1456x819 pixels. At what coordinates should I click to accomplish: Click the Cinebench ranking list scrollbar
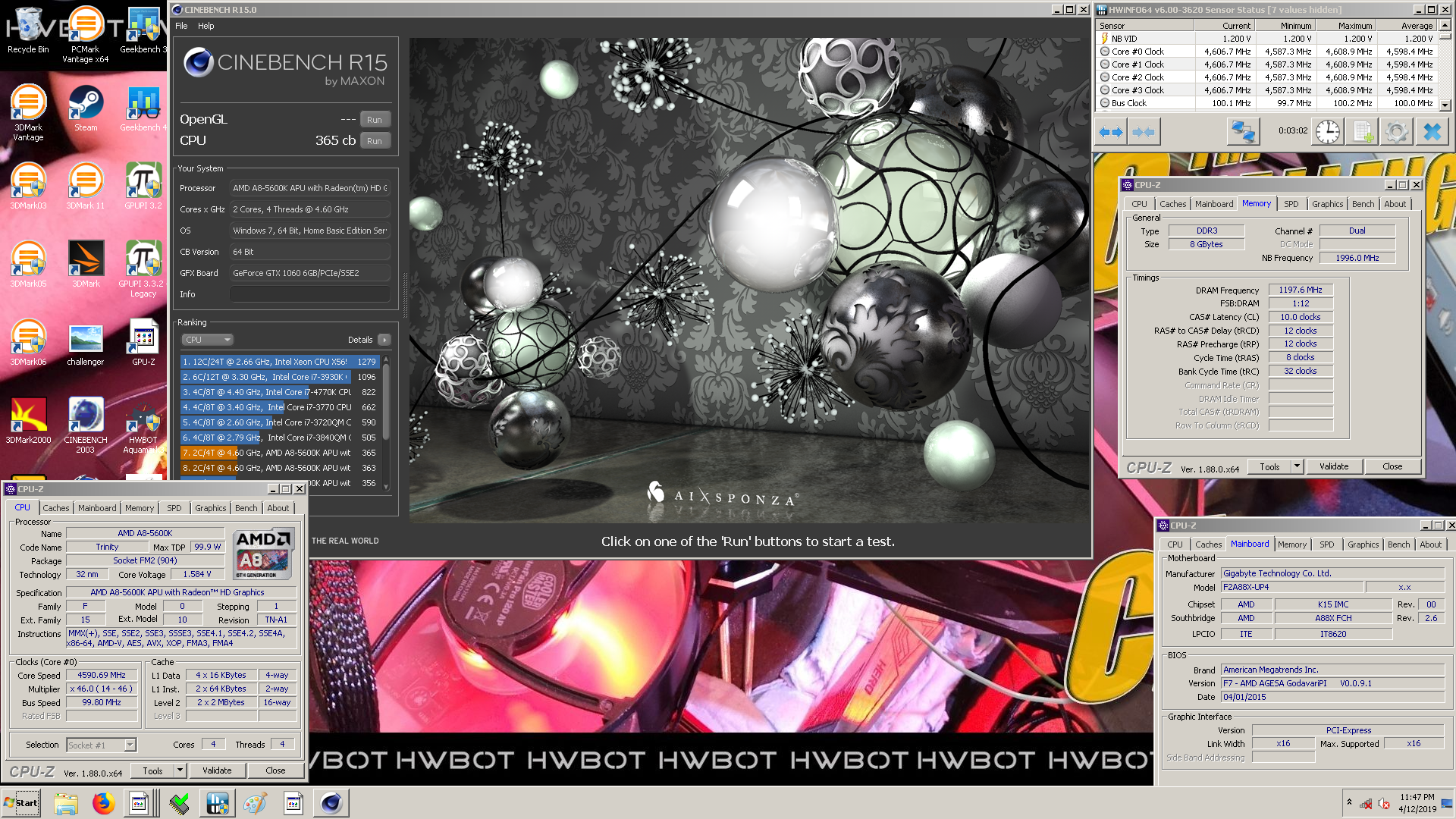pos(386,402)
